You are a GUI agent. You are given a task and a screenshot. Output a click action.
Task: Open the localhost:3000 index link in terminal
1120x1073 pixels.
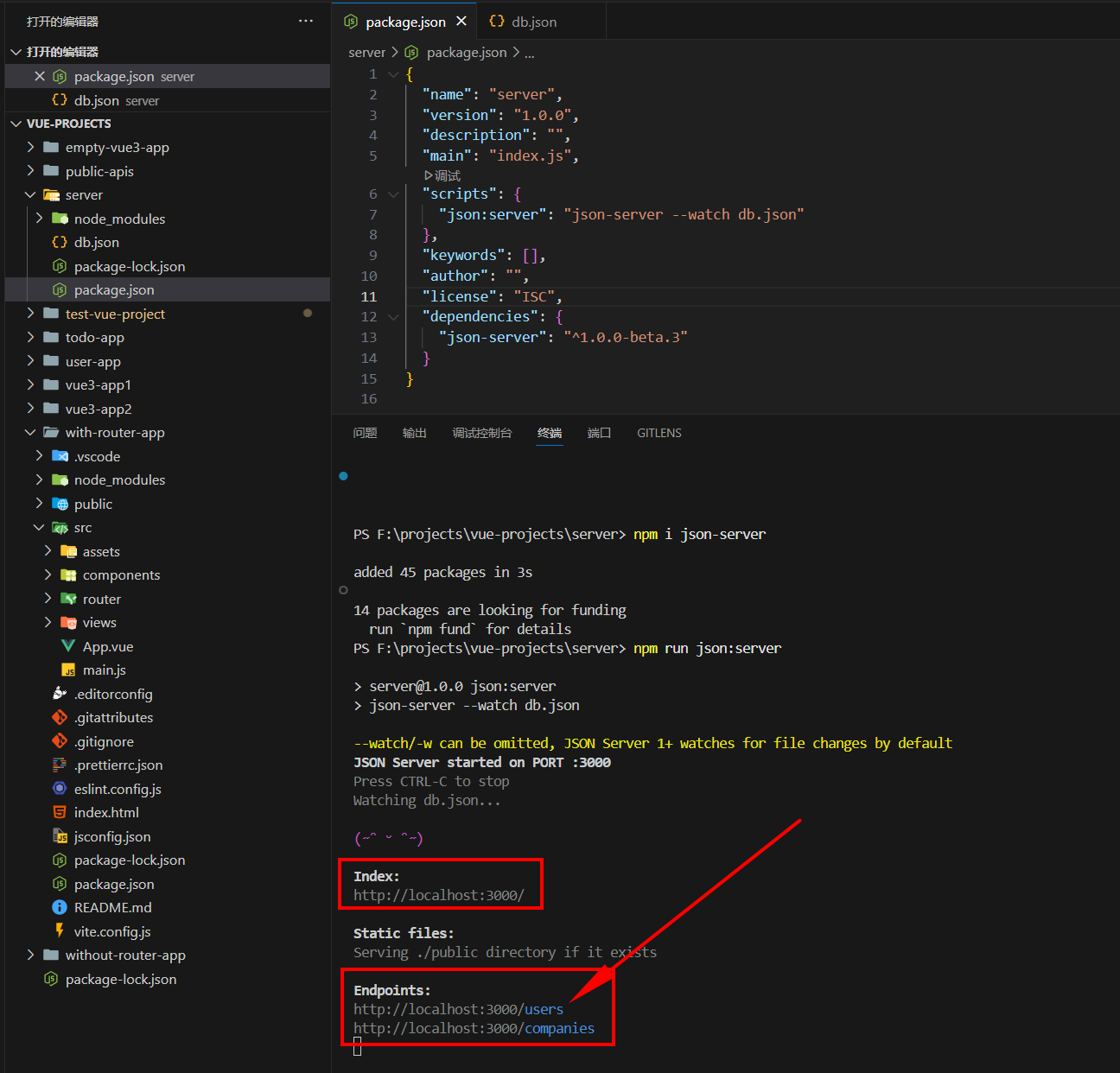point(439,895)
